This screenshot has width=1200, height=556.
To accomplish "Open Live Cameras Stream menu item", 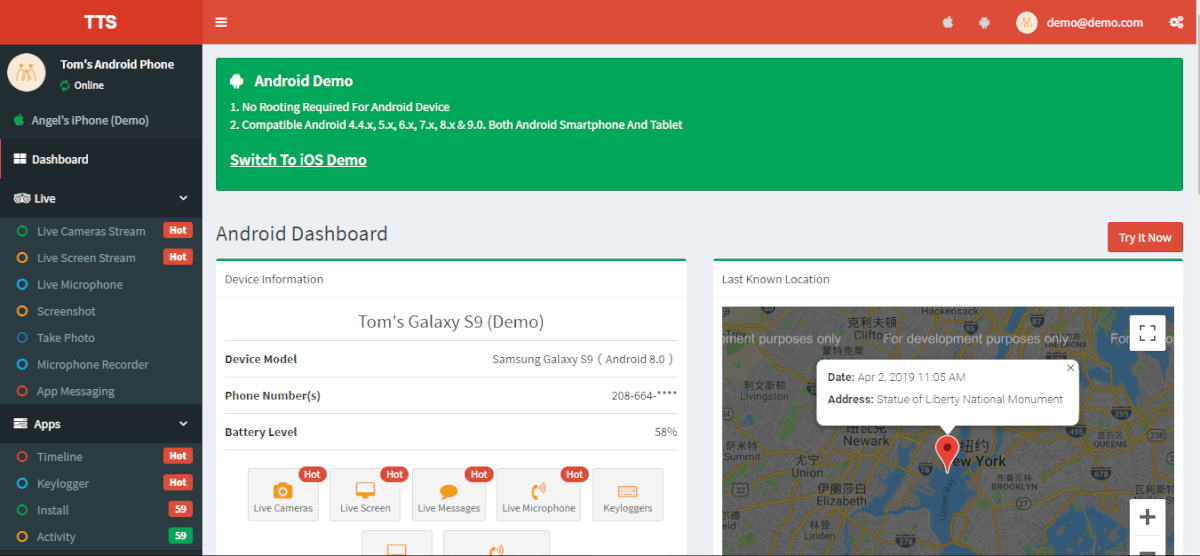I will pyautogui.click(x=101, y=231).
